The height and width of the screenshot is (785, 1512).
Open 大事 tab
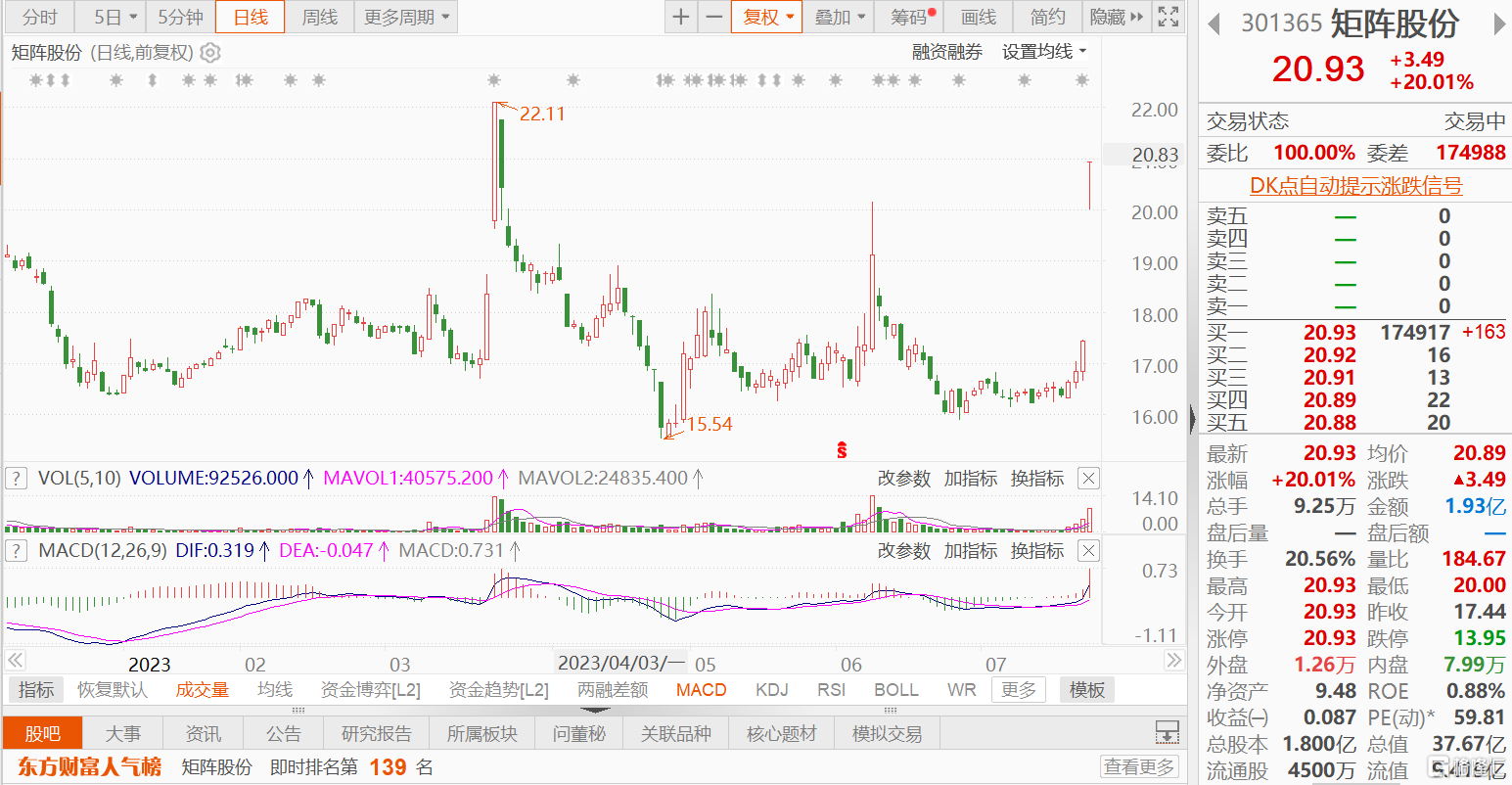click(x=123, y=733)
